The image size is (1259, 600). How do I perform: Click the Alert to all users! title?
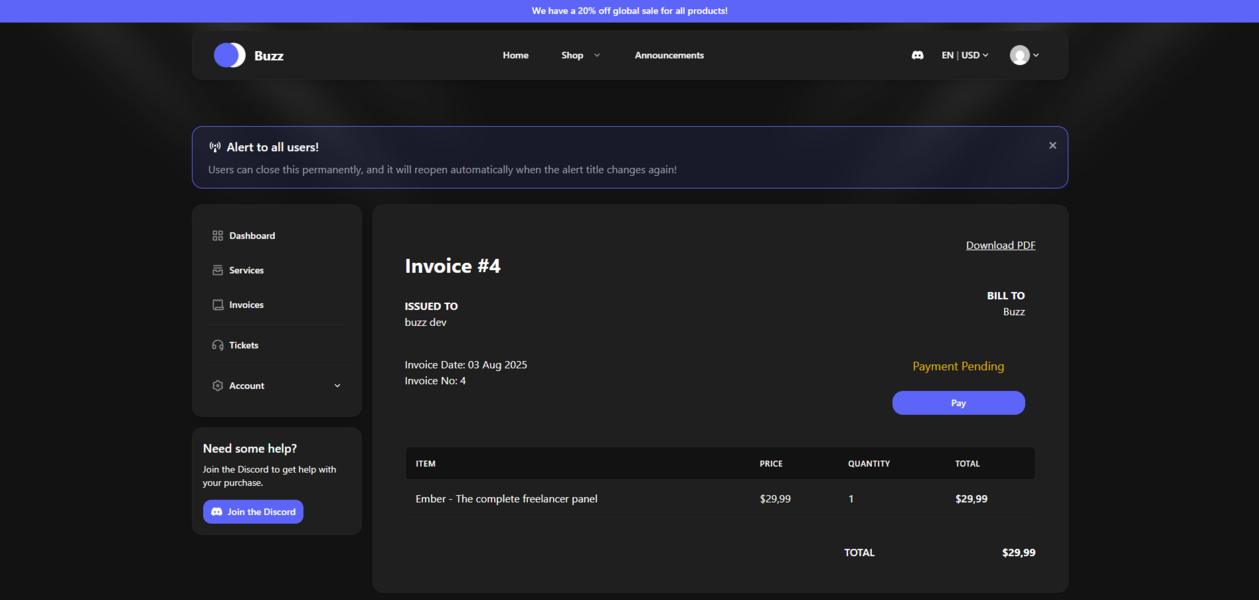(273, 147)
